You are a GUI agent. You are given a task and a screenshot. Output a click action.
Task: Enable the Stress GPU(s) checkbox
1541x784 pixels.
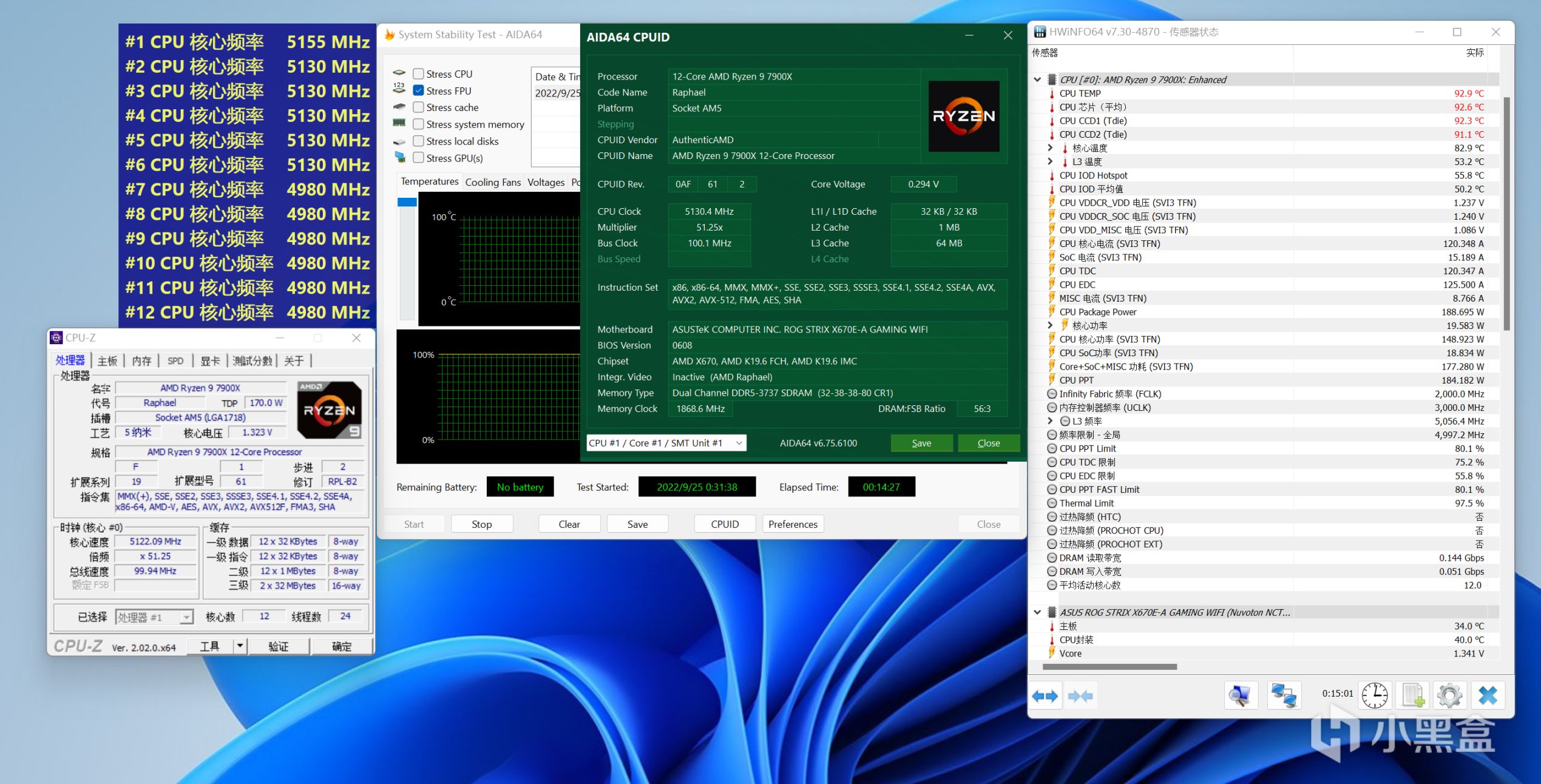(418, 158)
